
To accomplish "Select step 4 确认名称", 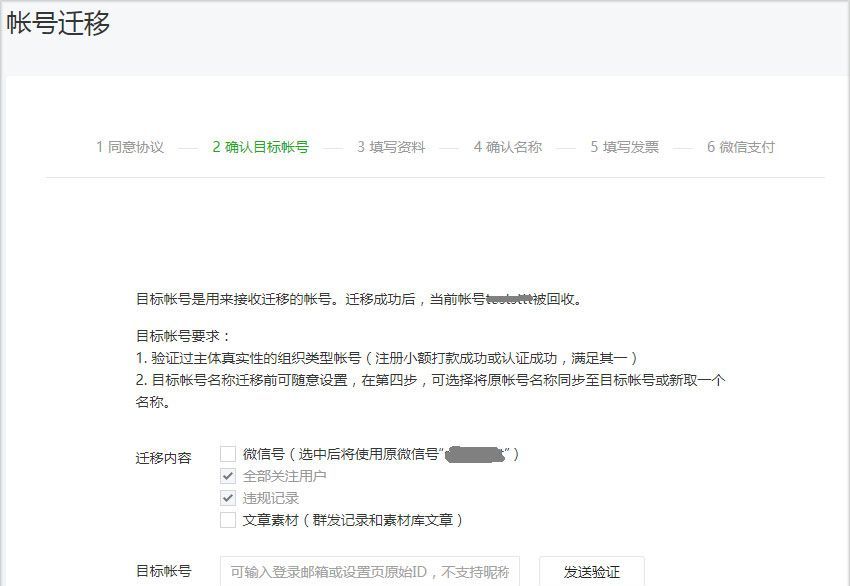I will [x=507, y=146].
